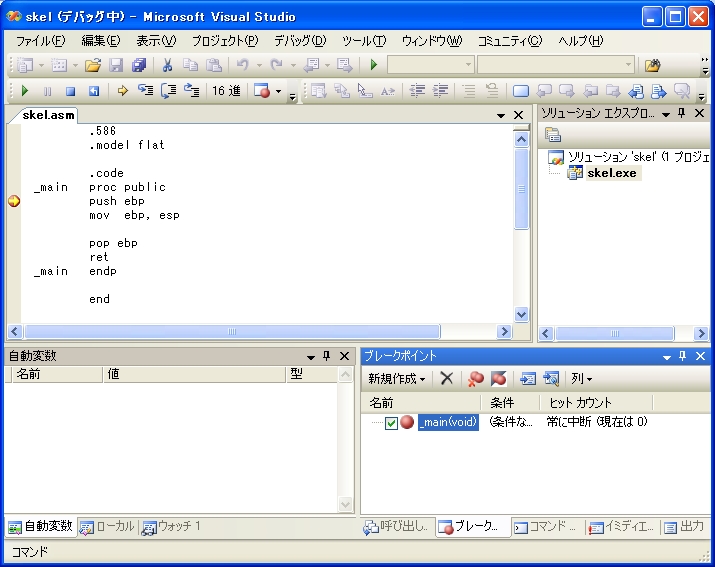Delete selected breakpoint with X icon

(x=447, y=378)
